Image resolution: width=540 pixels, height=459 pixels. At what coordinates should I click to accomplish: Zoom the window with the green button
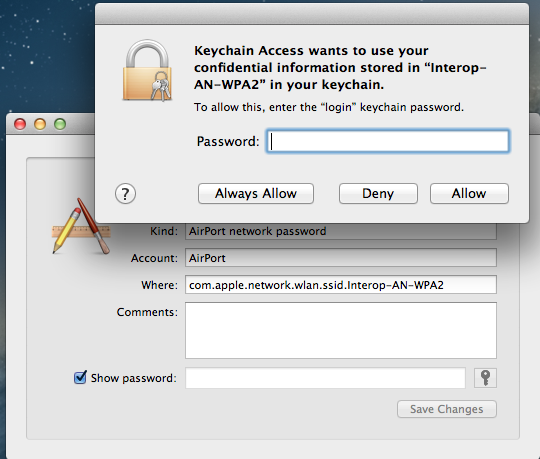[x=60, y=124]
